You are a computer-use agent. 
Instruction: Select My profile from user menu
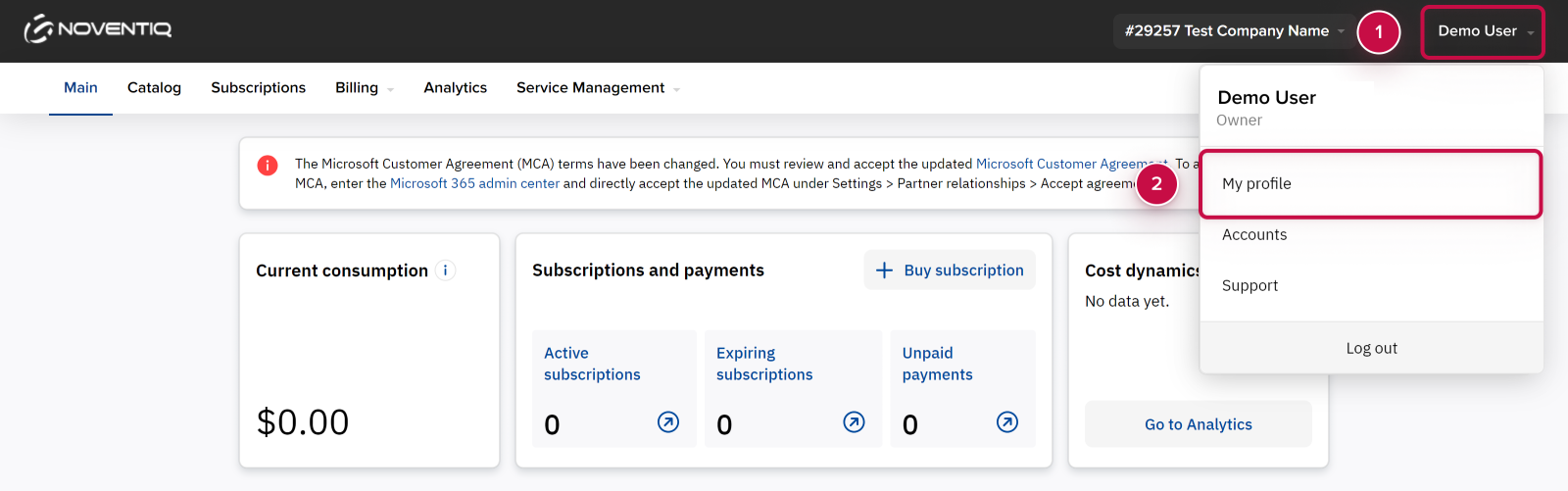(x=1256, y=184)
